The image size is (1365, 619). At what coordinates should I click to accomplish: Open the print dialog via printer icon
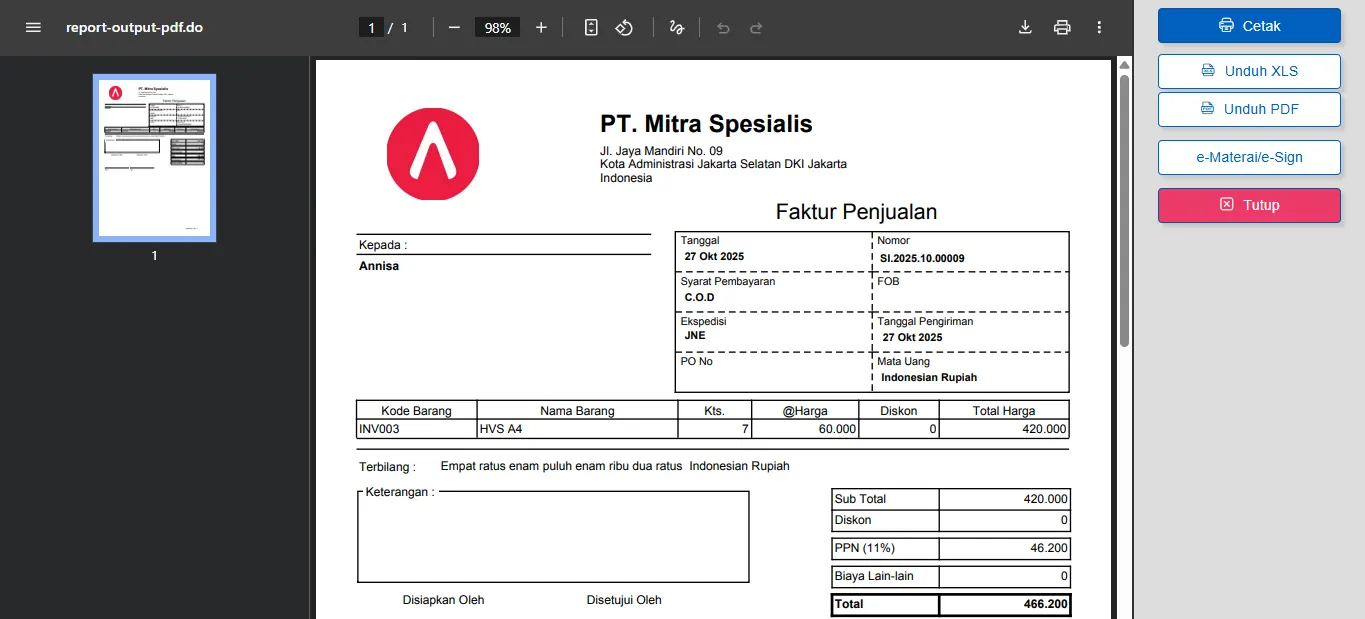[x=1061, y=27]
